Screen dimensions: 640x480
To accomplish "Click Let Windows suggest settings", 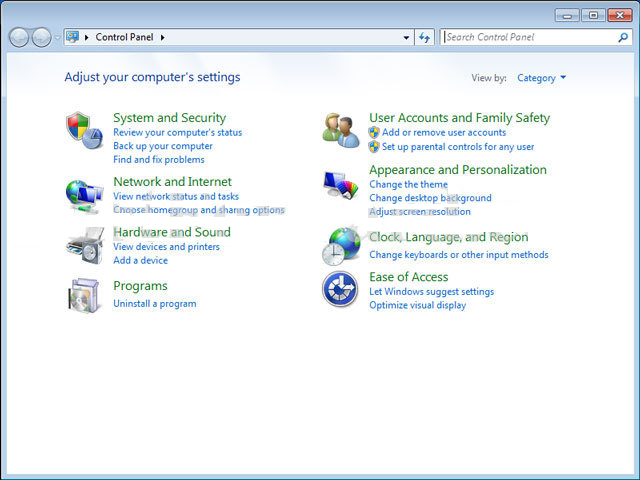I will [431, 291].
